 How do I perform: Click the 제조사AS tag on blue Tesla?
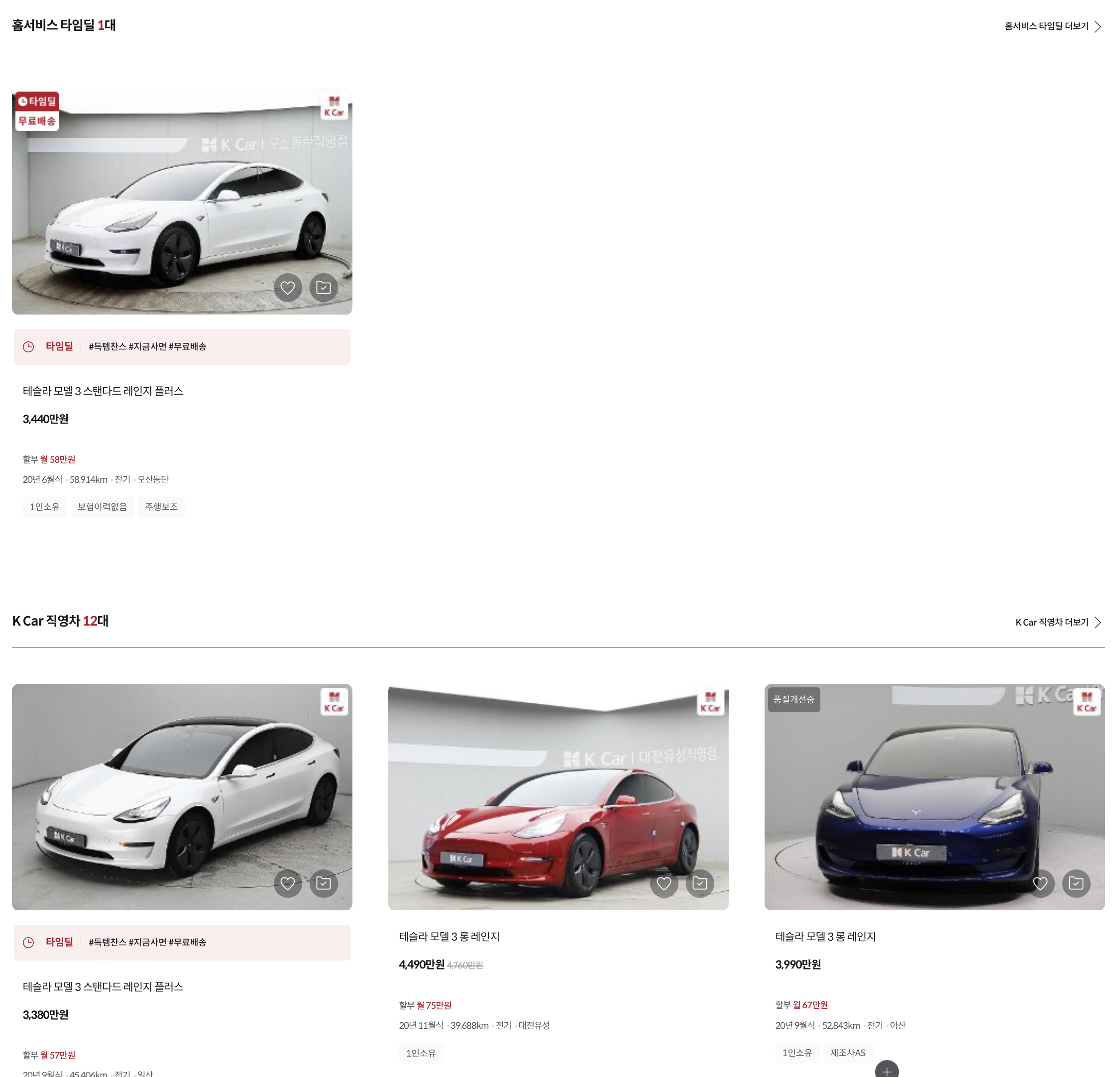point(847,1053)
